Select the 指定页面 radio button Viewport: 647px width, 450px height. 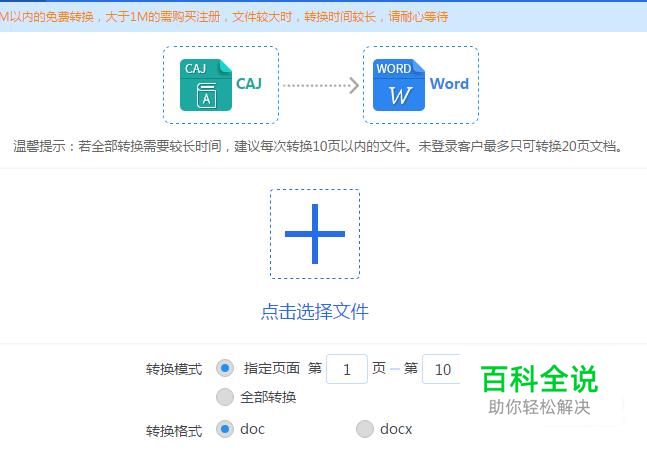(225, 368)
